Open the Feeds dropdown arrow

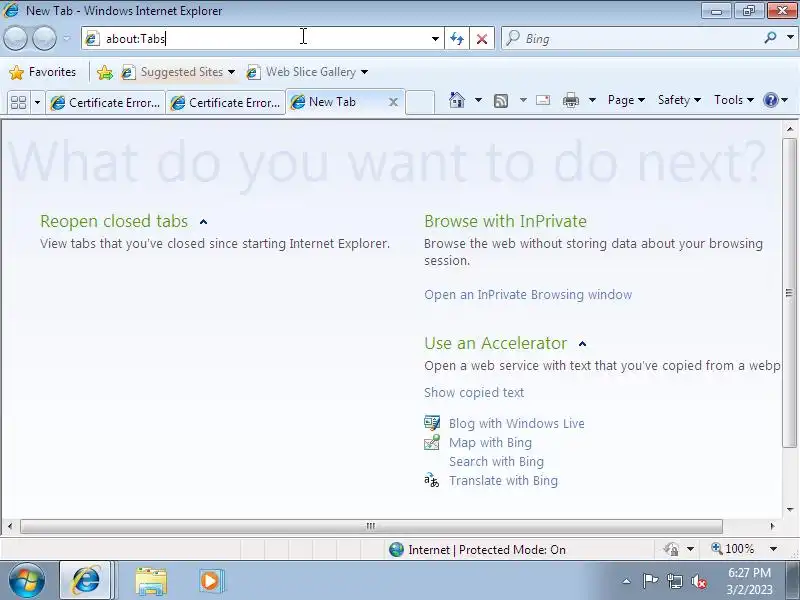pyautogui.click(x=523, y=100)
